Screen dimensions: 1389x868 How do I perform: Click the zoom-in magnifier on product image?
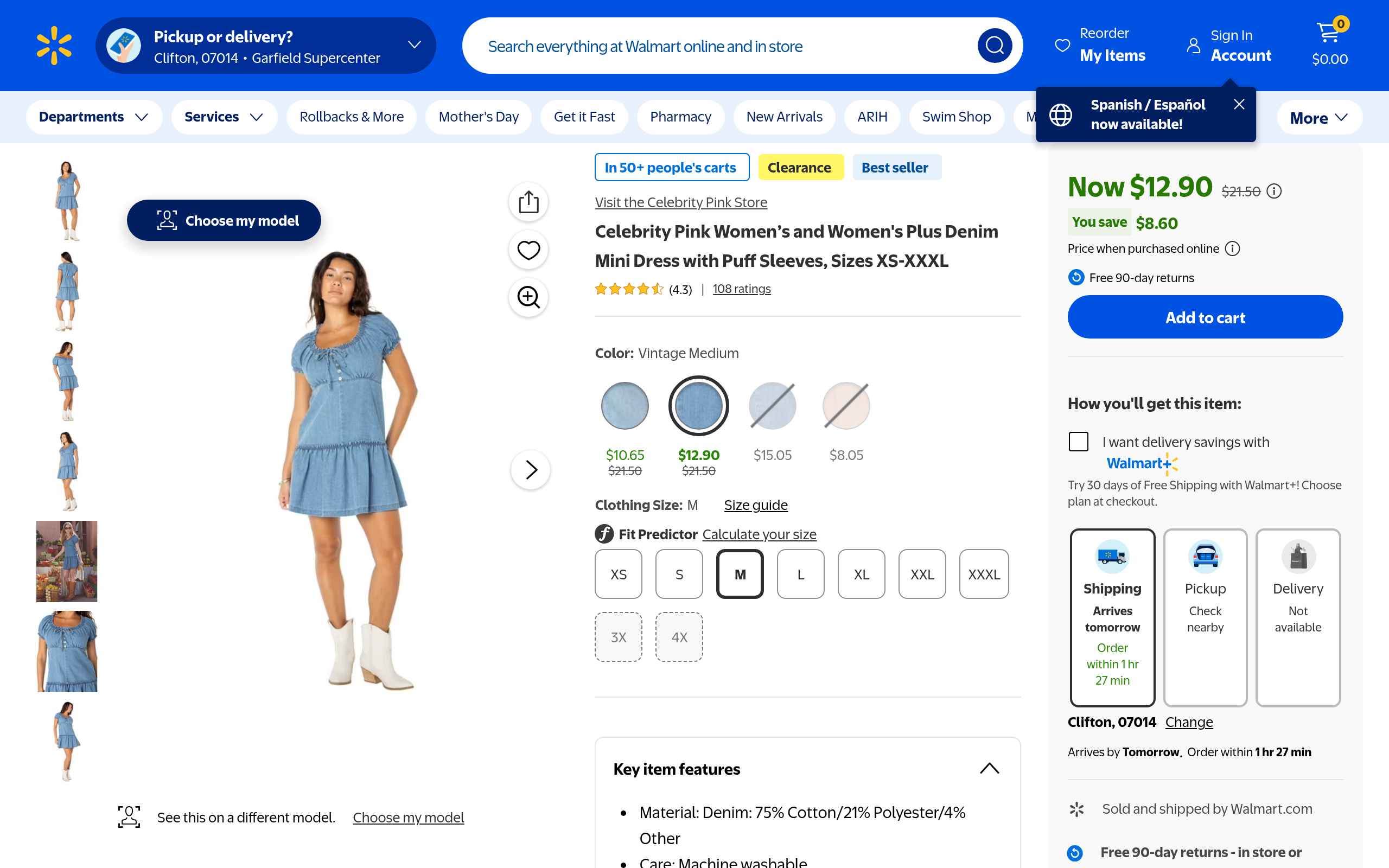(x=528, y=297)
